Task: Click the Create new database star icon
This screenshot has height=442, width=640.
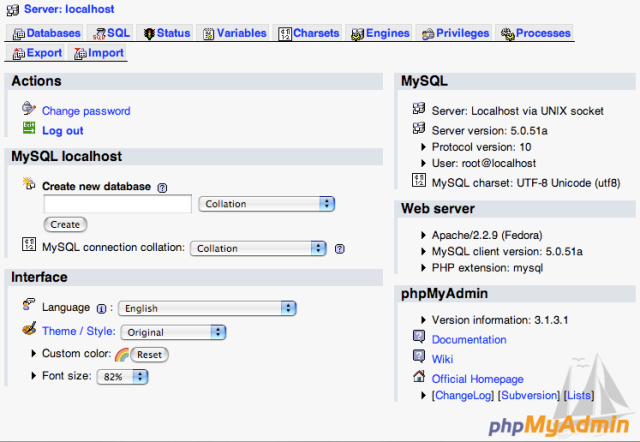Action: point(29,183)
